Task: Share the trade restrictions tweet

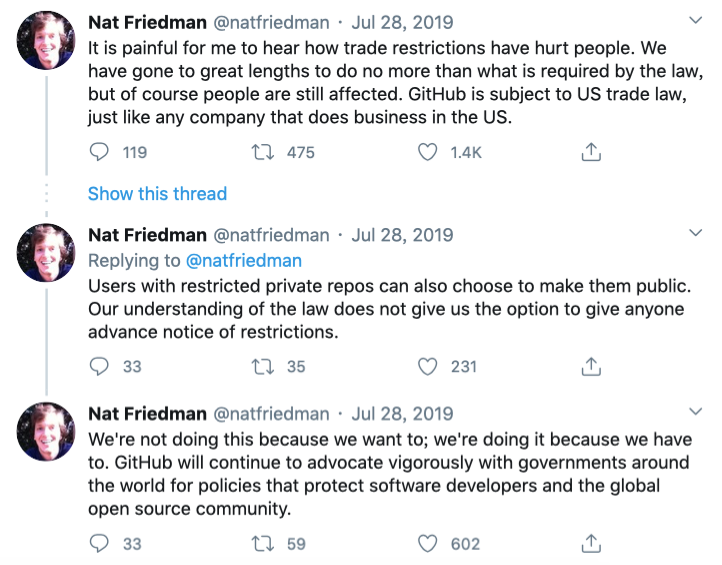Action: pos(591,152)
